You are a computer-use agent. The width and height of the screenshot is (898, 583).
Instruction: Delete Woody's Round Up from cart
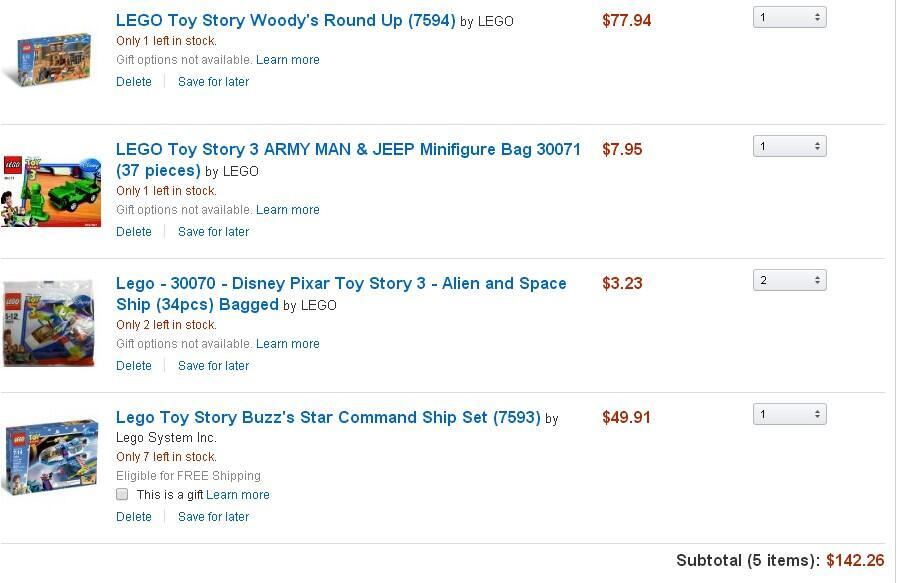click(134, 82)
